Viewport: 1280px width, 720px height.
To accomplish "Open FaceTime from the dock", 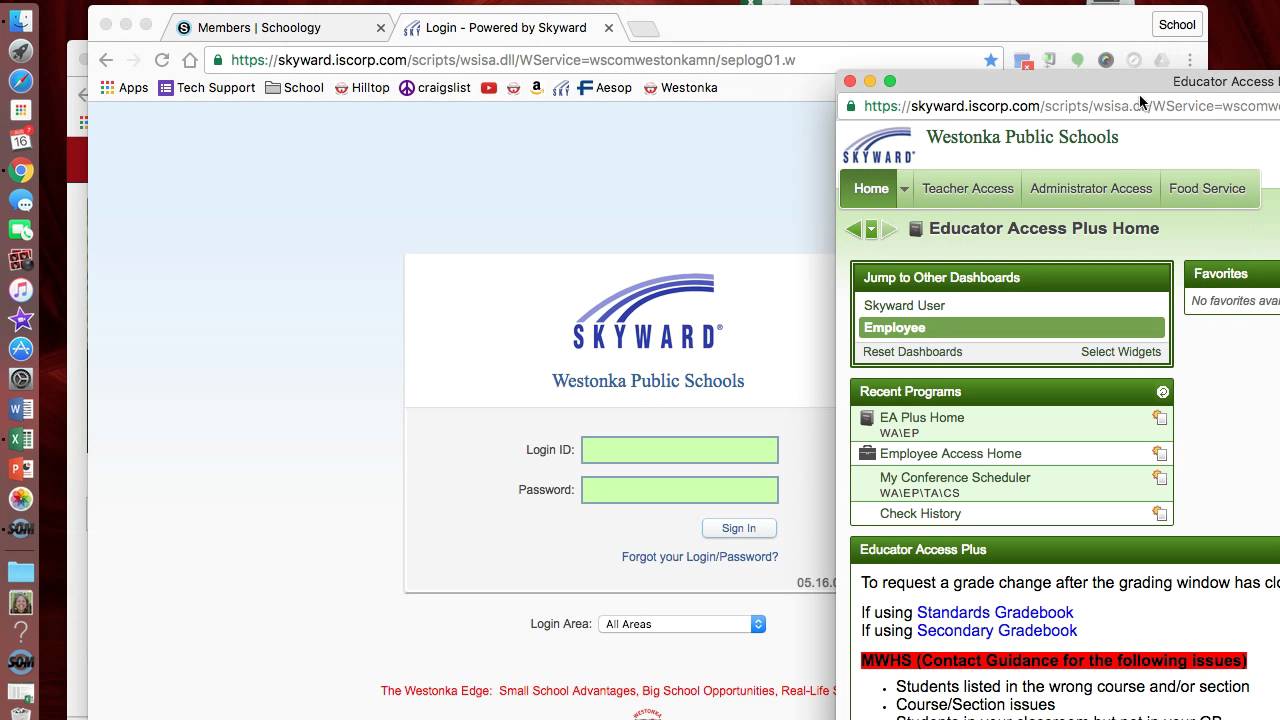I will coord(21,230).
